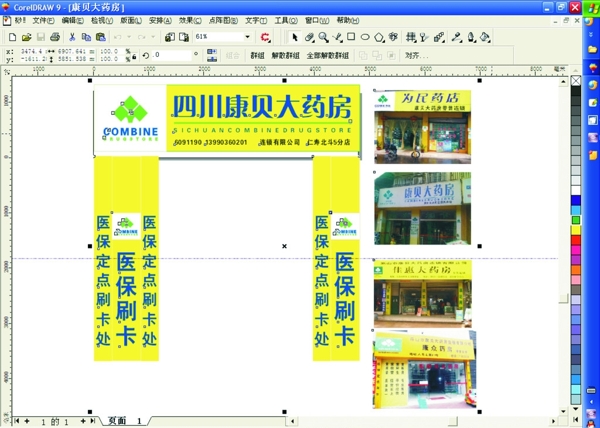Viewport: 600px width, 428px height.
Task: Click the Windows Start button
Action: (x=591, y=7)
